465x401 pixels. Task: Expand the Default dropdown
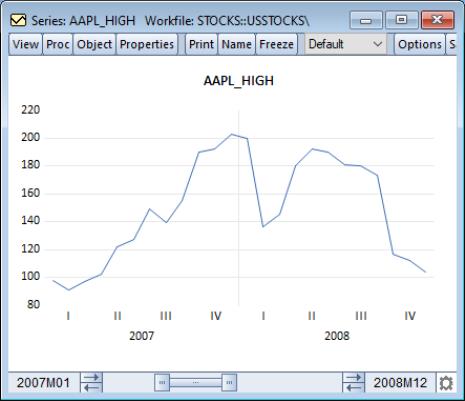pos(345,44)
